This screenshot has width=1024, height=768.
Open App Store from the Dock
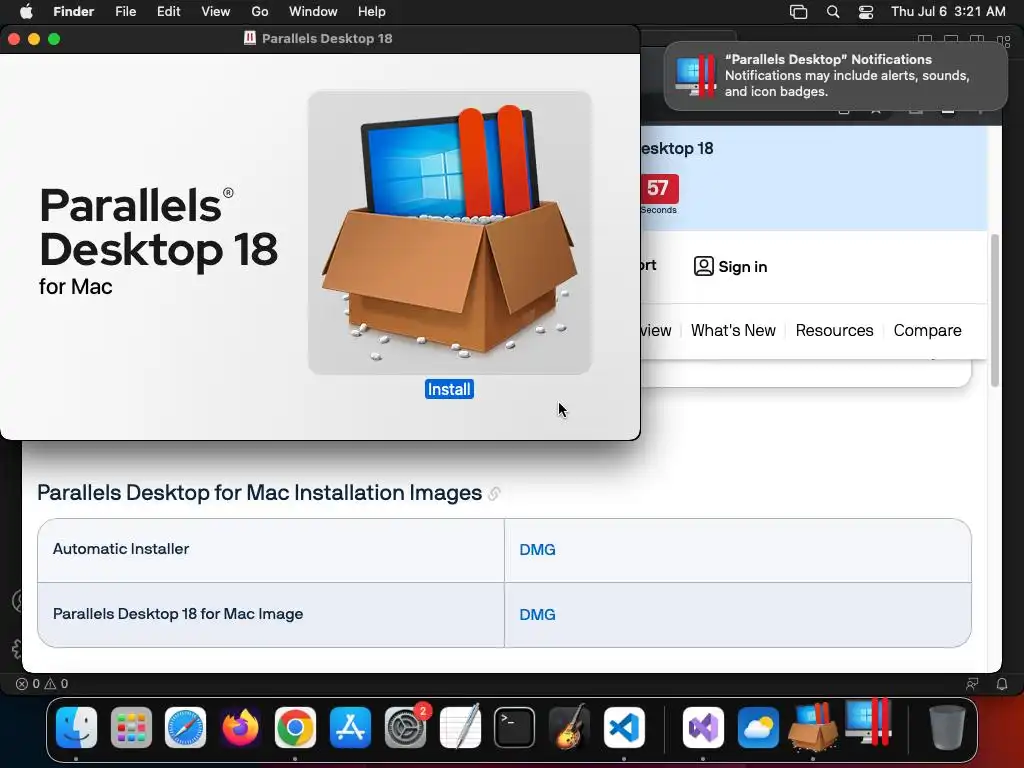tap(350, 728)
